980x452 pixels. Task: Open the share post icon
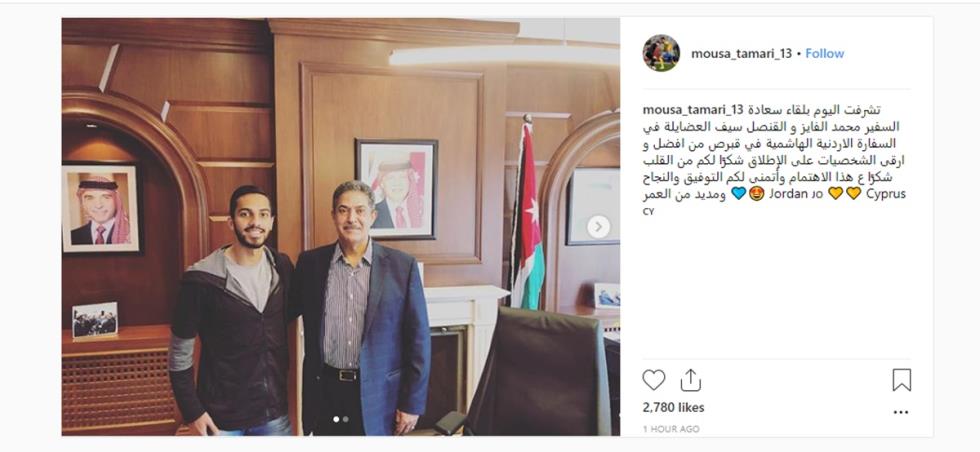coord(690,380)
